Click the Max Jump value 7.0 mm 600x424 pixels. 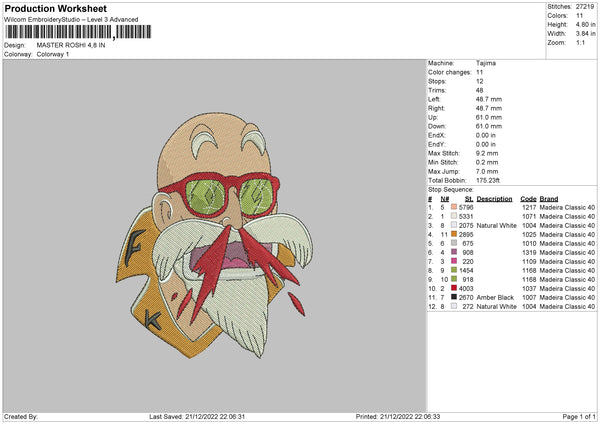pos(487,171)
